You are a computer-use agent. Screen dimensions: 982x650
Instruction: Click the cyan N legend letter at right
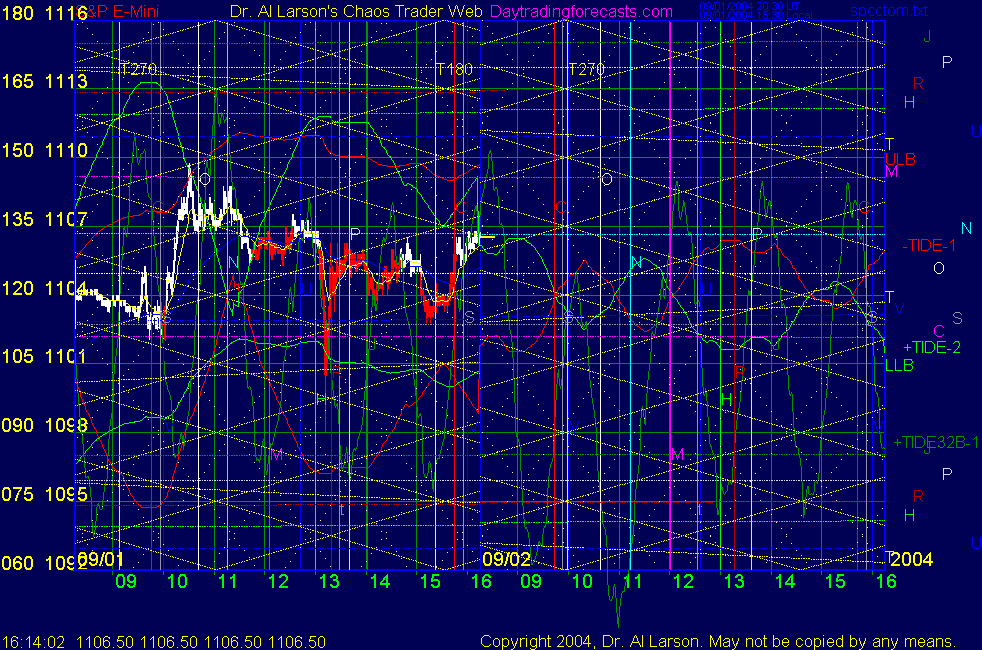tap(966, 229)
